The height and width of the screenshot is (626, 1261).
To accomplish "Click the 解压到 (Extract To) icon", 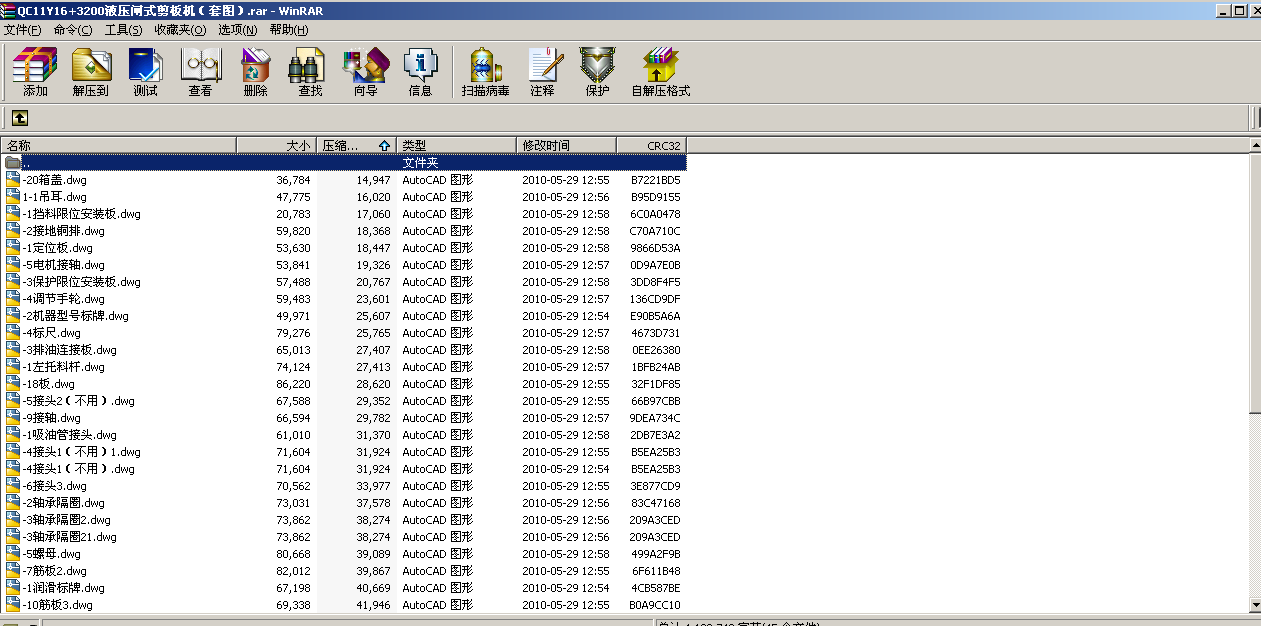I will (91, 72).
